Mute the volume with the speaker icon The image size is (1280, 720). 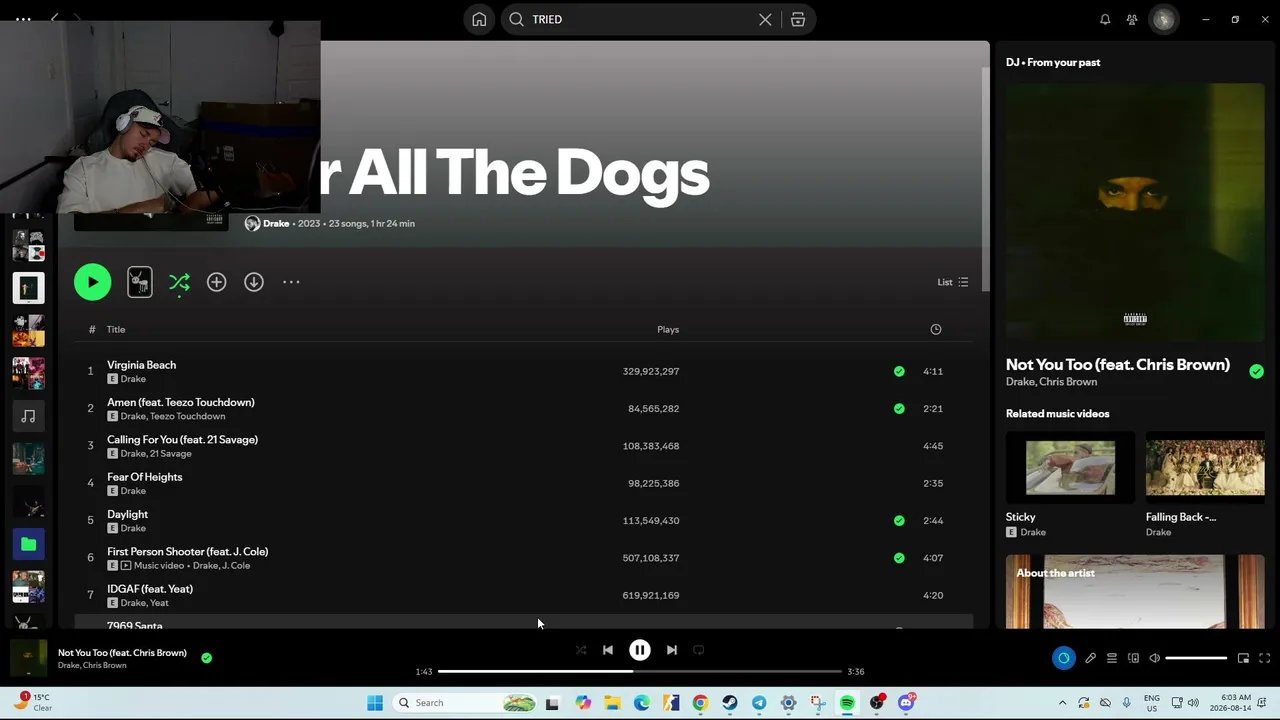pyautogui.click(x=1154, y=658)
